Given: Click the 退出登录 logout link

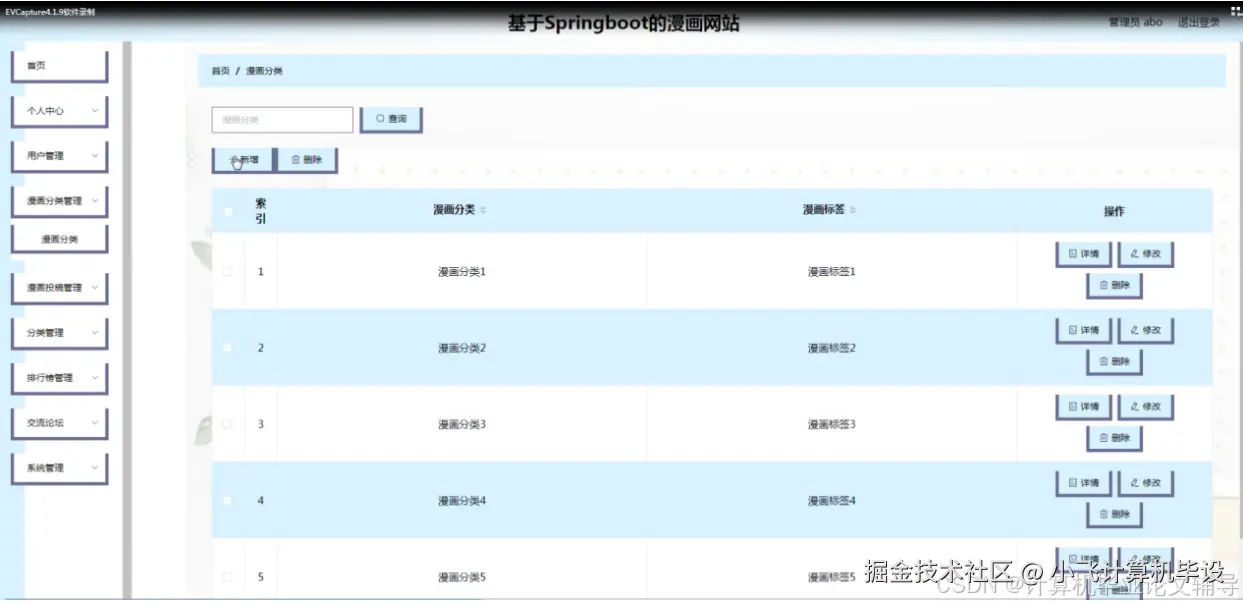Looking at the screenshot, I should click(x=1198, y=22).
